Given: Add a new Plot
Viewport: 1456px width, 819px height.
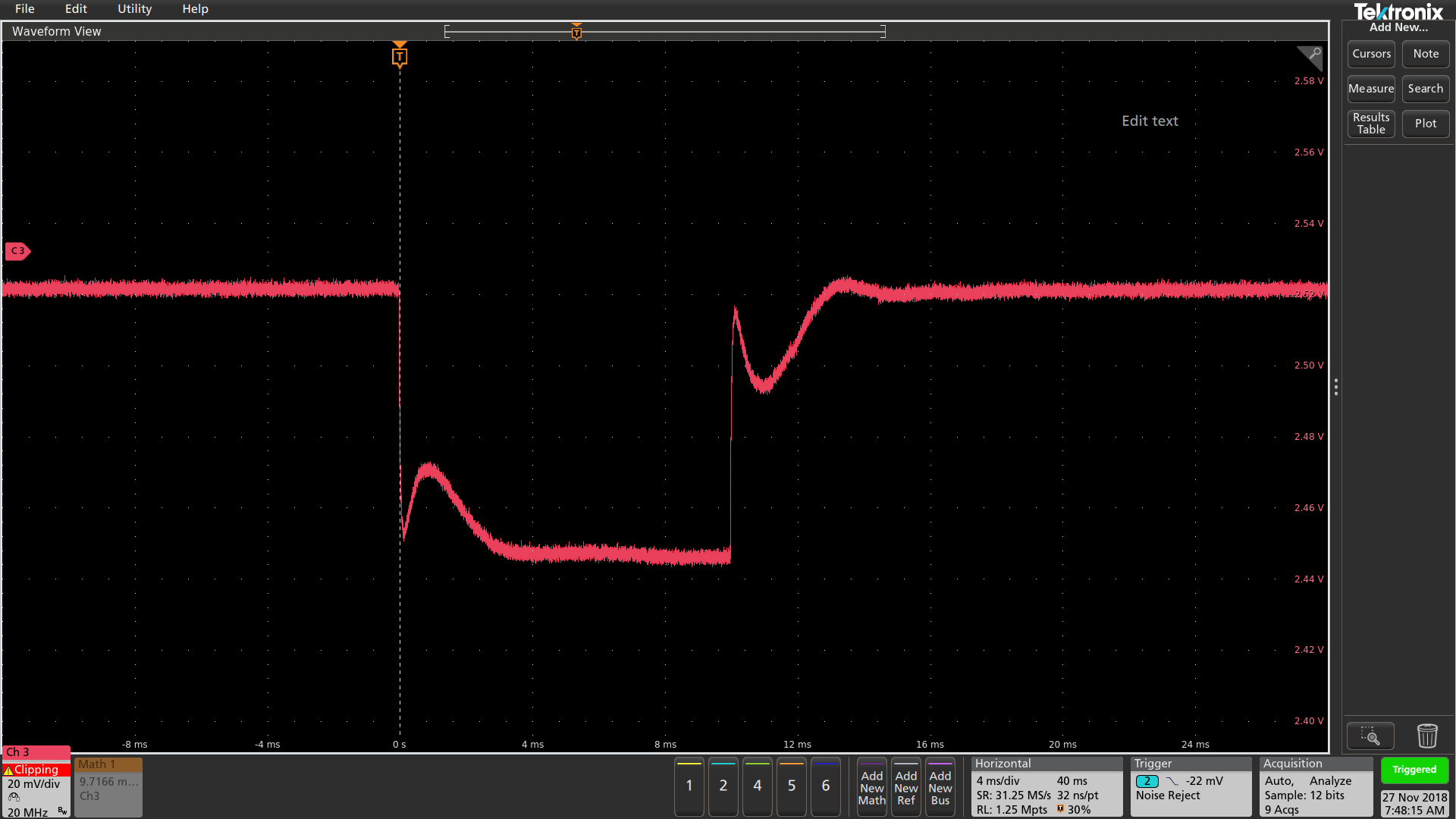Looking at the screenshot, I should [1426, 124].
